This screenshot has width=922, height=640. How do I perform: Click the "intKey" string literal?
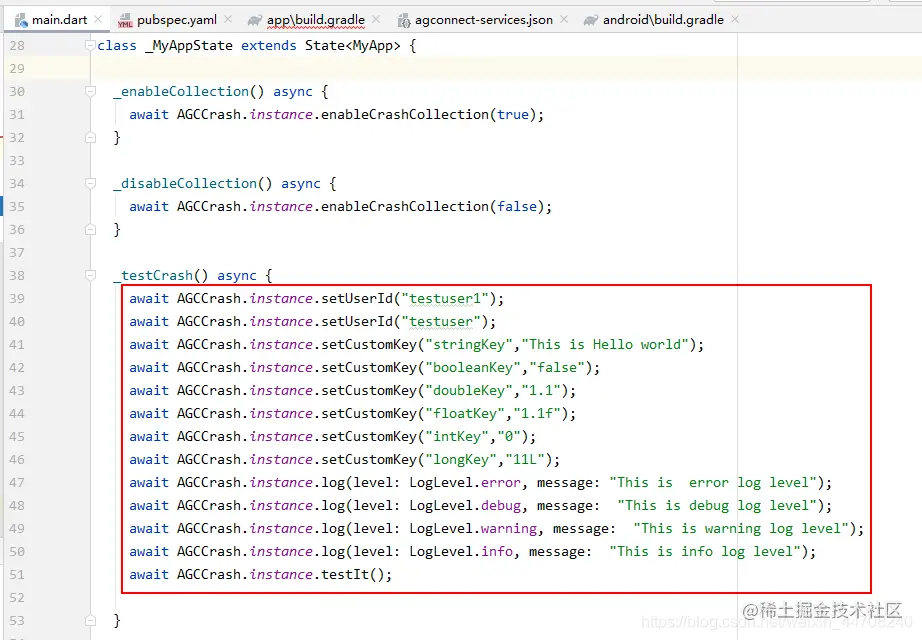[457, 436]
